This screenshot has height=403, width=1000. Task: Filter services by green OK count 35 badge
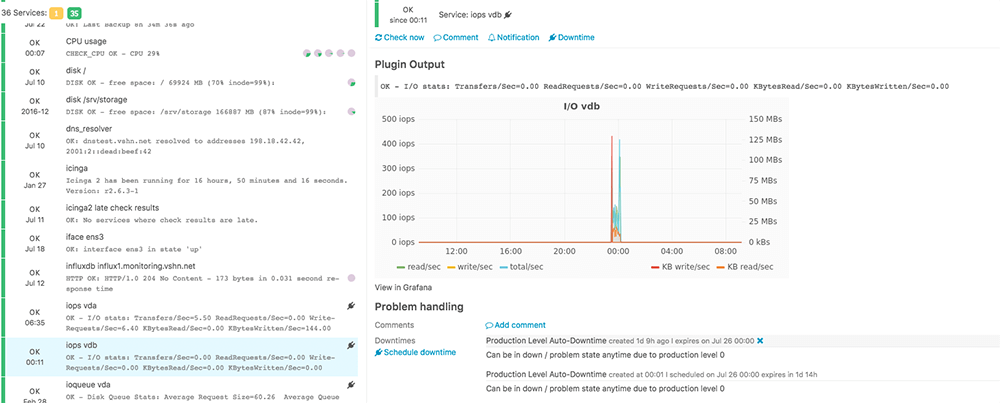point(76,11)
